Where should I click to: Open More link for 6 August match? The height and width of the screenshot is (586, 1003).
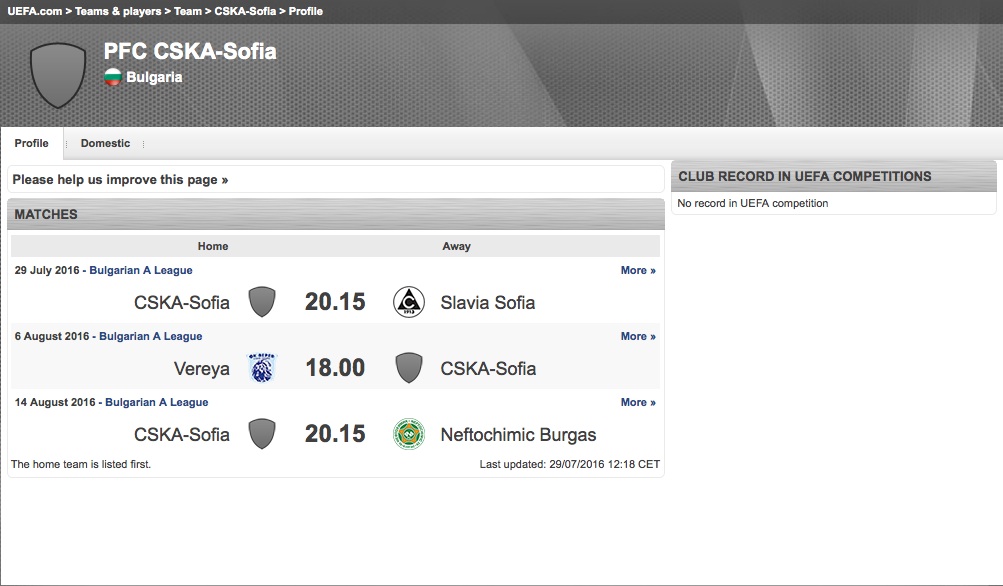[x=638, y=336]
